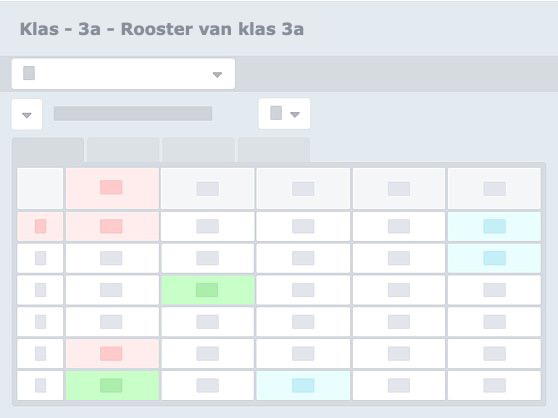Click the last day header of the timetable

pos(494,188)
